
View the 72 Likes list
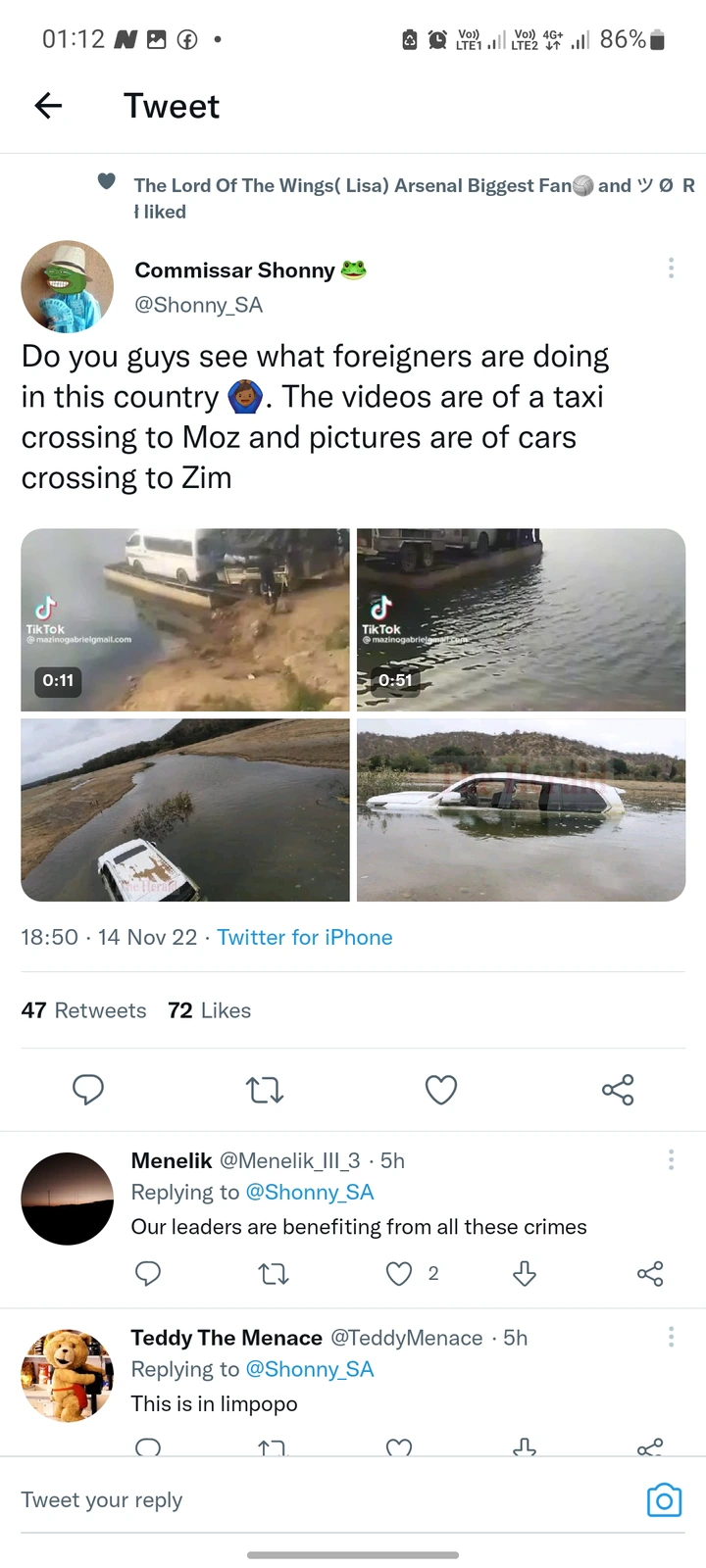coord(210,1010)
